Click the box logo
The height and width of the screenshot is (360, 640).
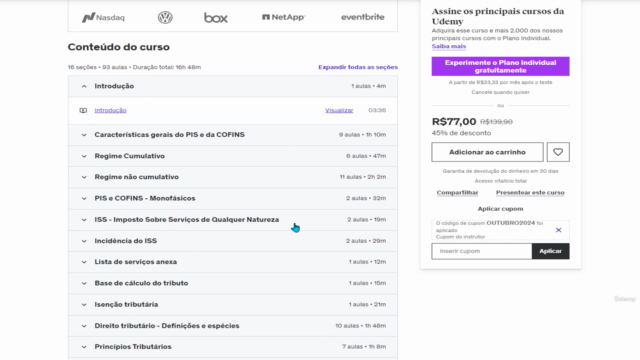[x=216, y=17]
